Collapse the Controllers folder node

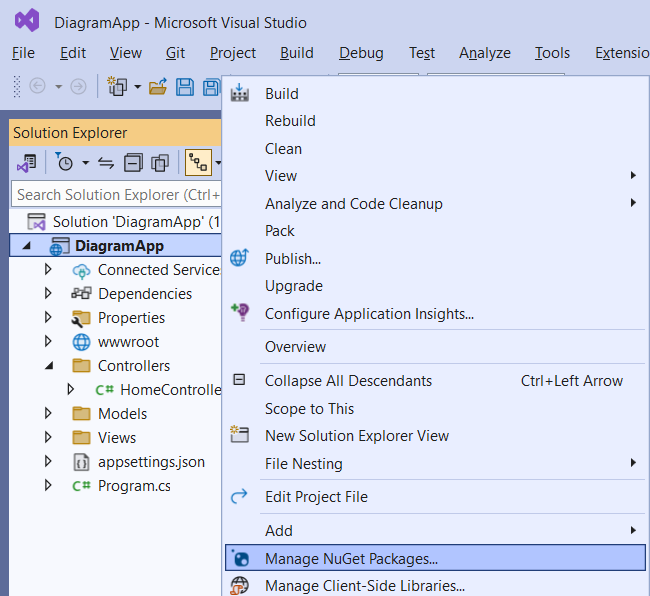48,366
